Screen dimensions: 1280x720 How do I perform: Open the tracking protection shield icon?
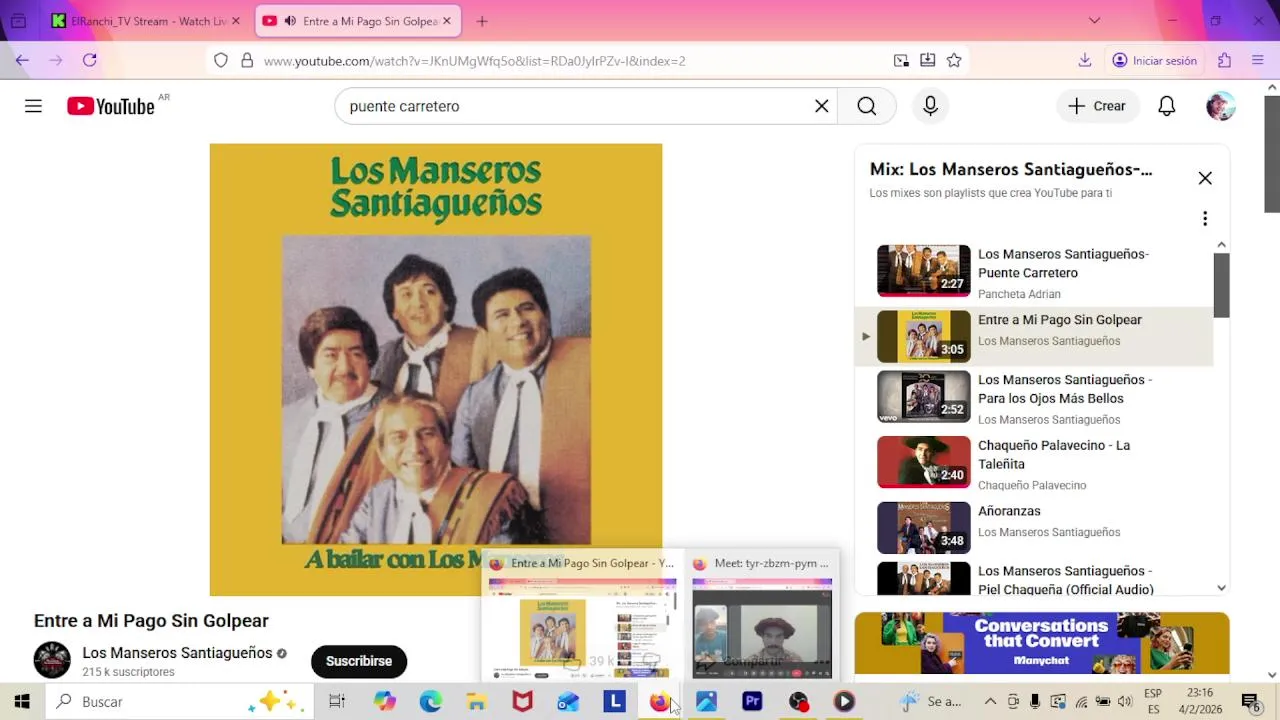(221, 61)
